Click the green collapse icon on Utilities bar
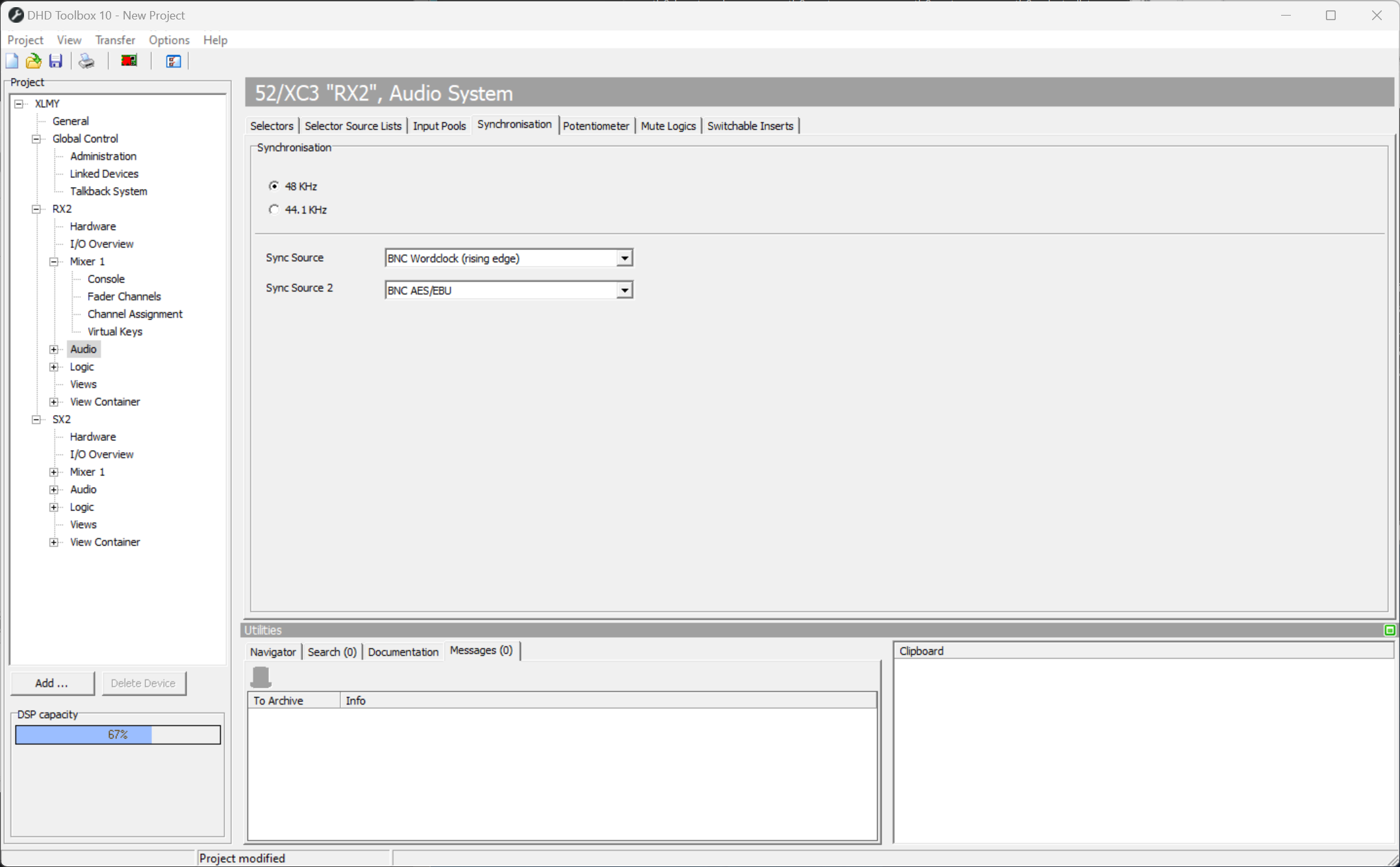 [1390, 630]
